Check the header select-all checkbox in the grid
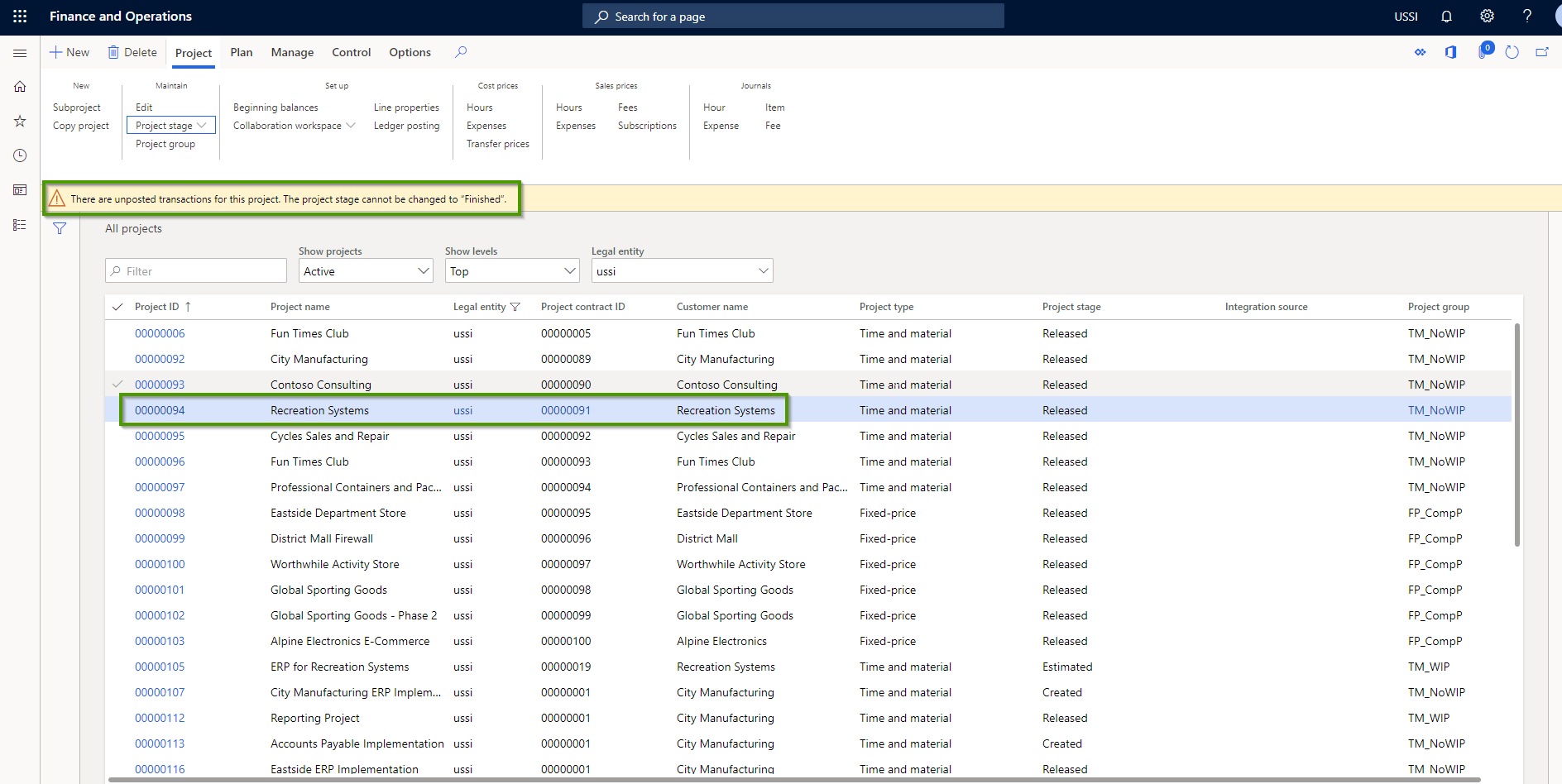This screenshot has width=1562, height=784. click(x=117, y=306)
